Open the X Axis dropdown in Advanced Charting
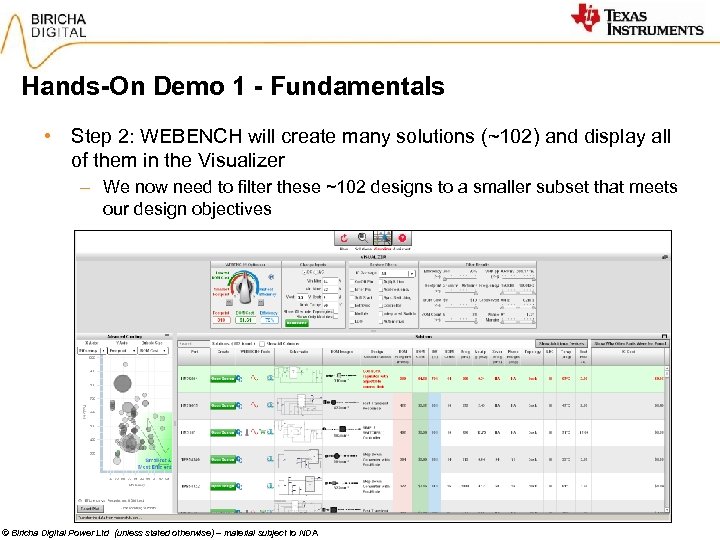 click(x=92, y=350)
